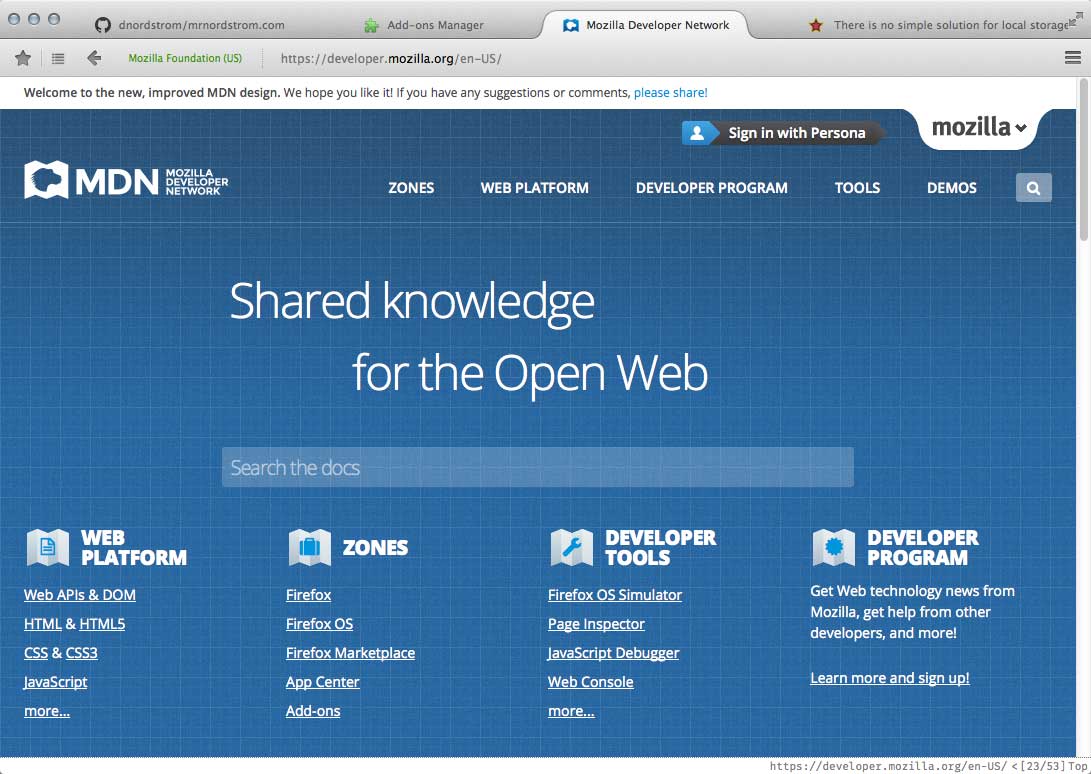Click the status bar URL text
Viewport: 1091px width, 774px height.
tap(888, 766)
